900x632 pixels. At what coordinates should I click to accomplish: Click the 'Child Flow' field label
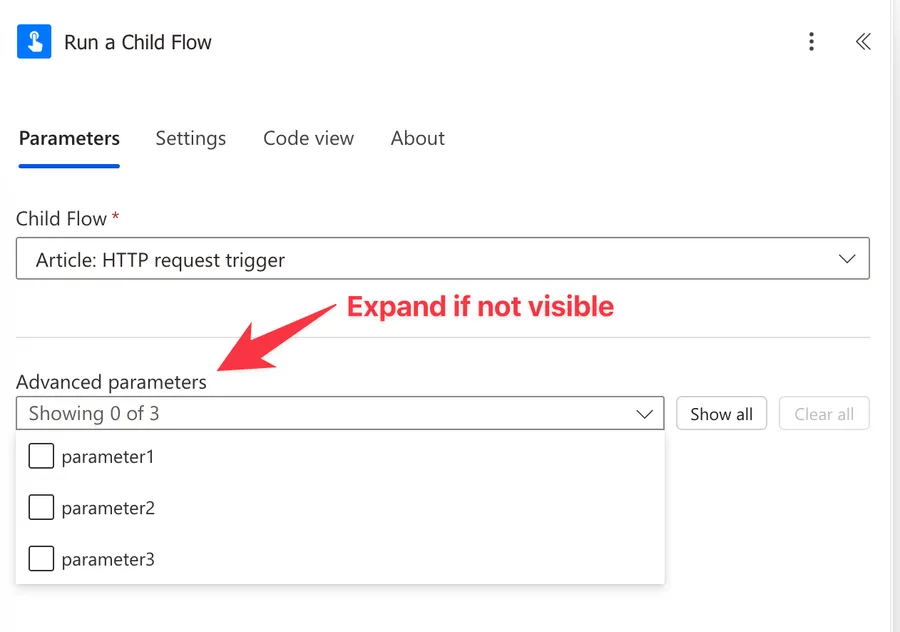(x=61, y=218)
